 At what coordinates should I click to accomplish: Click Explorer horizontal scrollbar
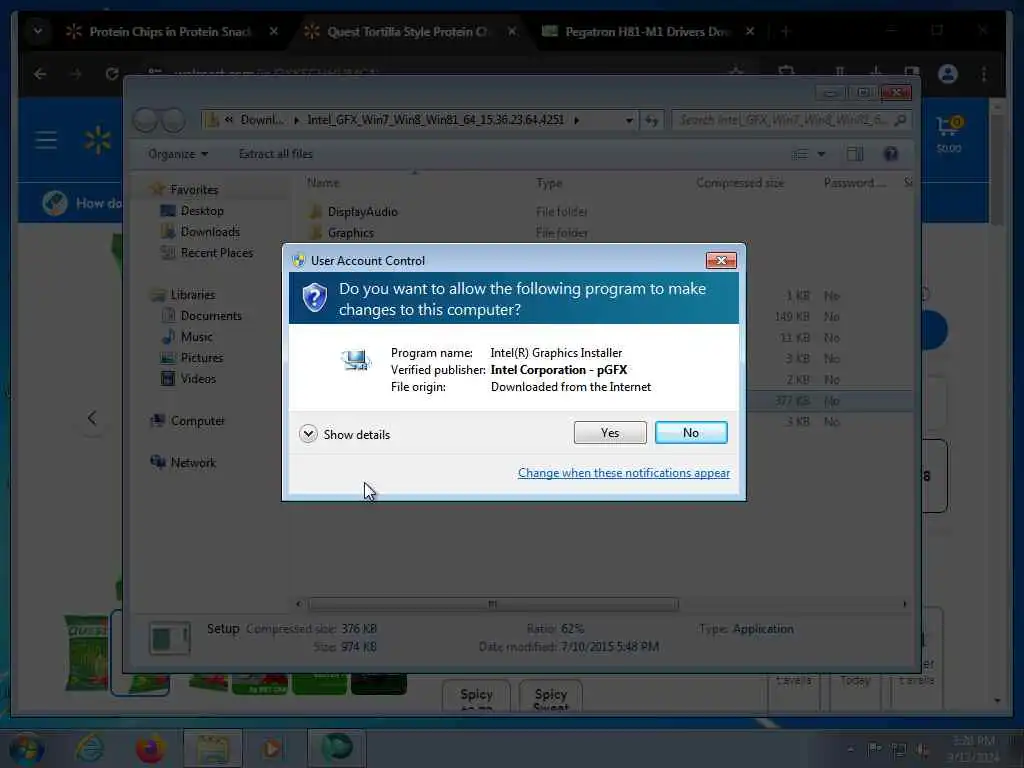pyautogui.click(x=493, y=604)
